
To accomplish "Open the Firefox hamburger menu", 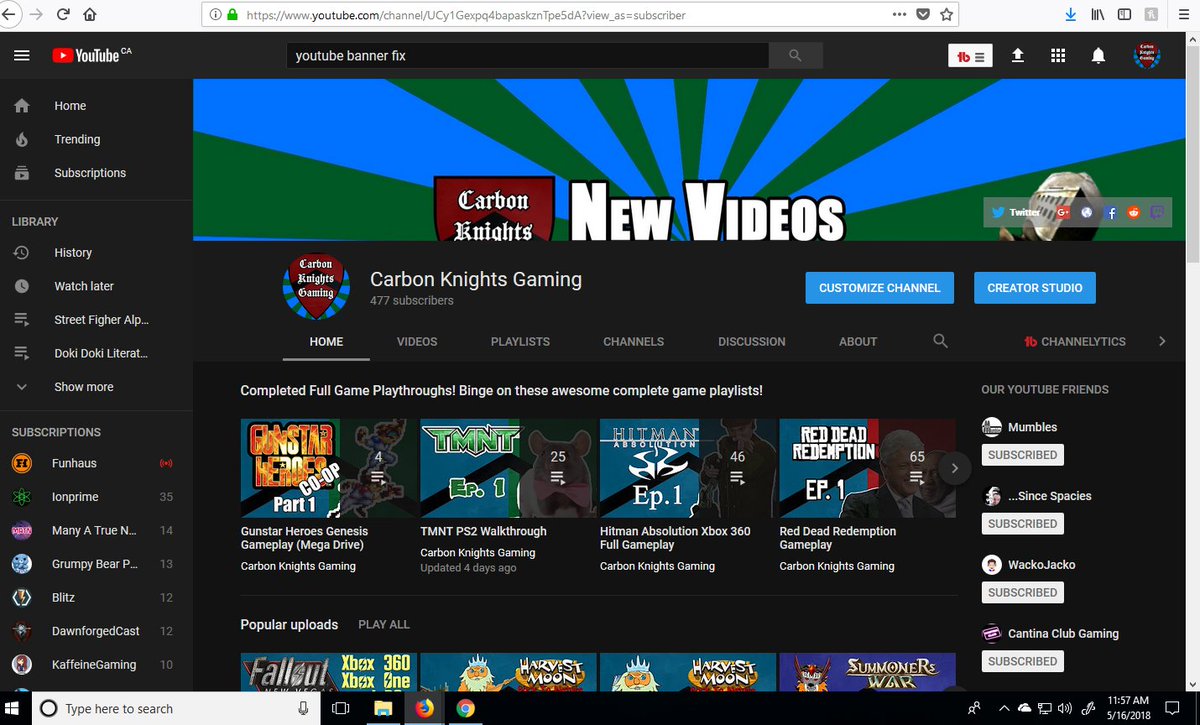I will [x=1181, y=15].
